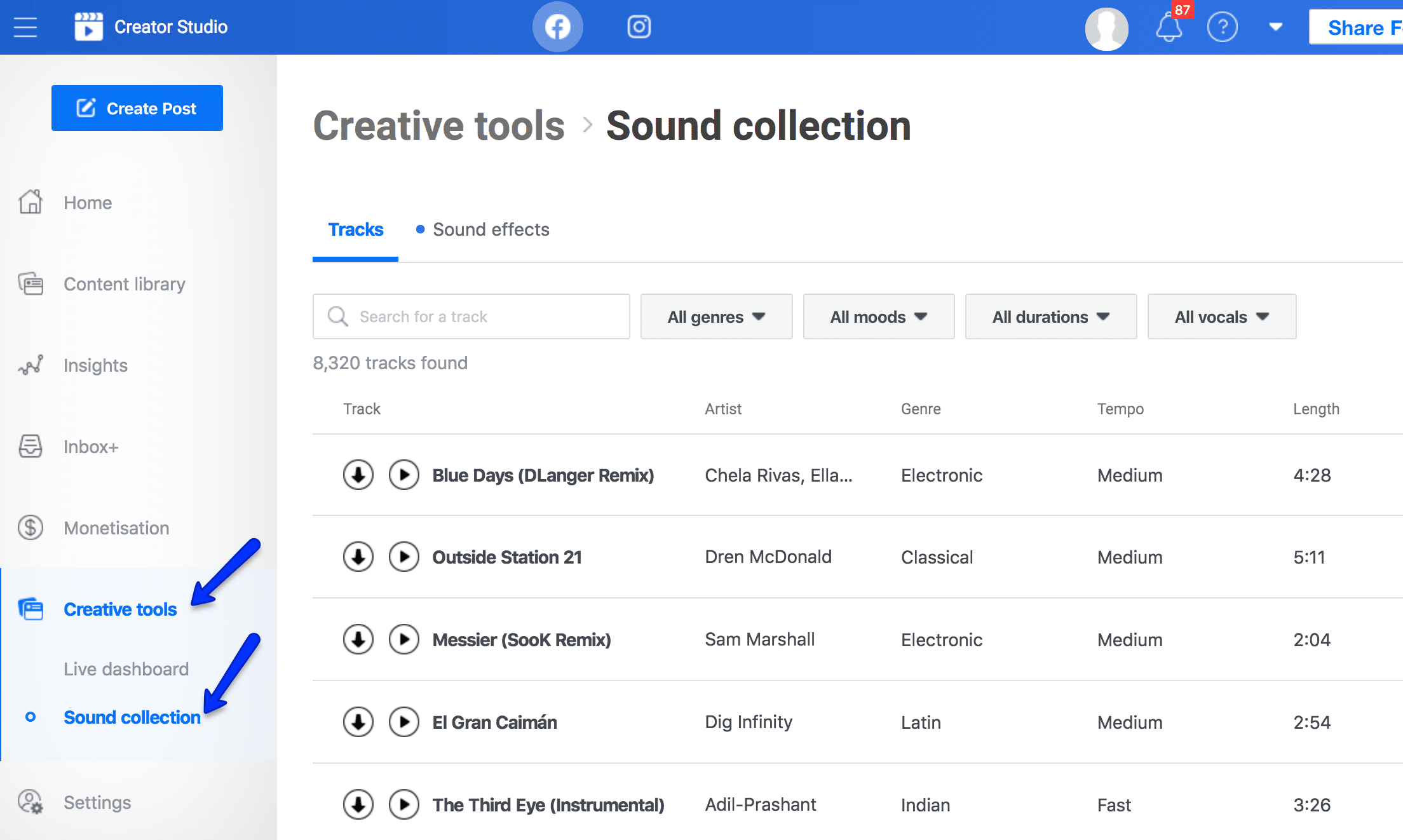Open the hamburger menu
Viewport: 1403px width, 840px height.
[x=25, y=27]
